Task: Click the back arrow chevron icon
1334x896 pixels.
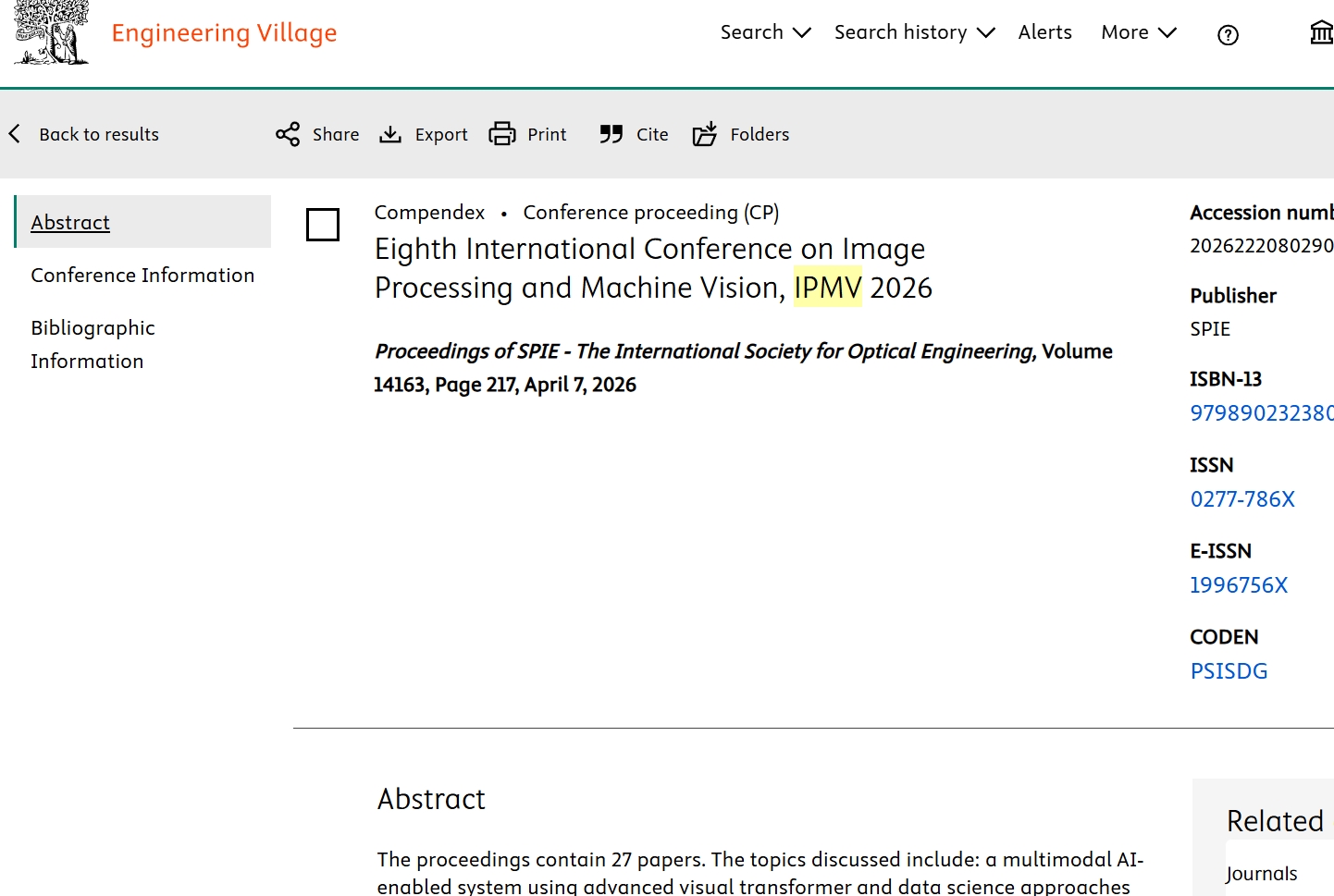Action: point(15,134)
